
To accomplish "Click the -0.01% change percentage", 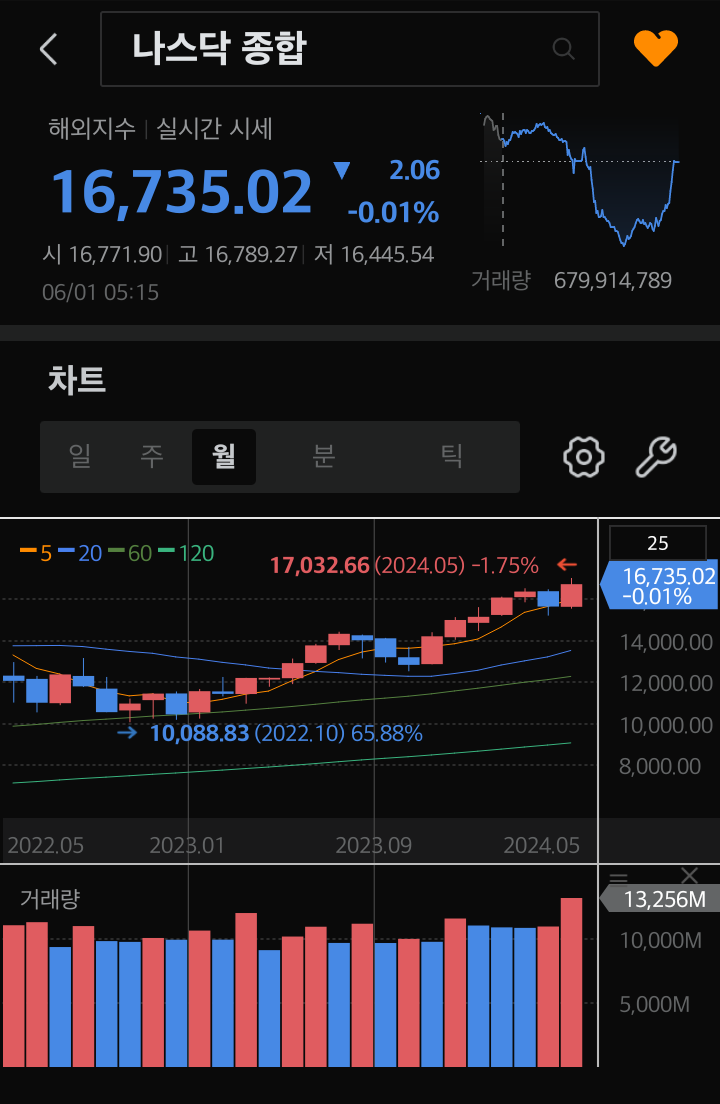I will [x=393, y=212].
